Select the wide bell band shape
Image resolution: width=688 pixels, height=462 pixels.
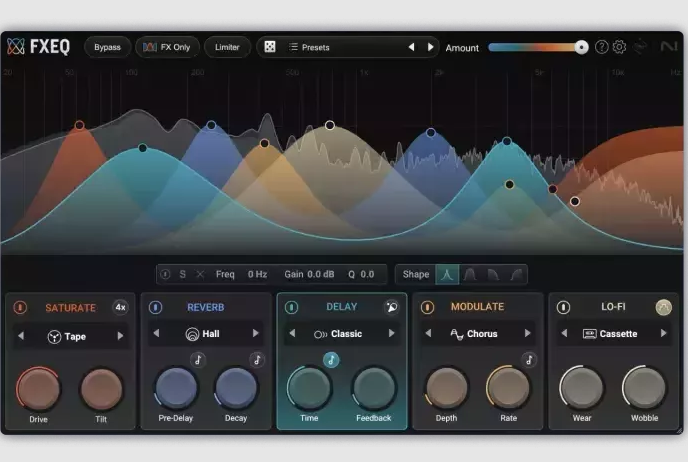[x=470, y=275]
